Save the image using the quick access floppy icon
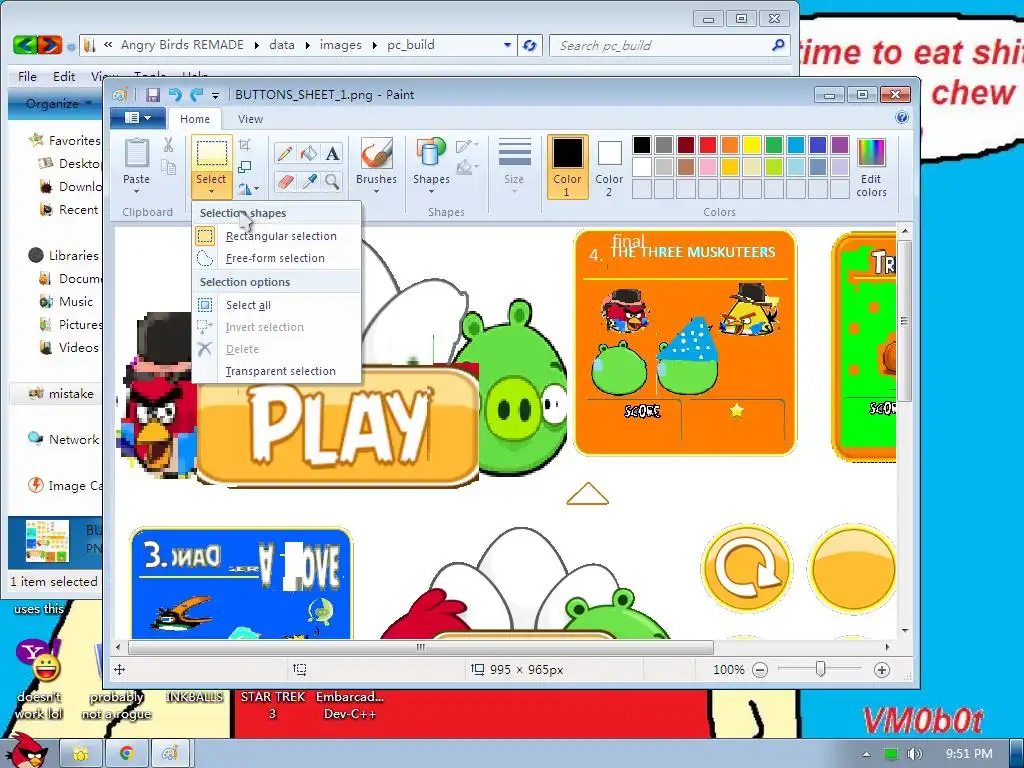1024x768 pixels. tap(153, 95)
